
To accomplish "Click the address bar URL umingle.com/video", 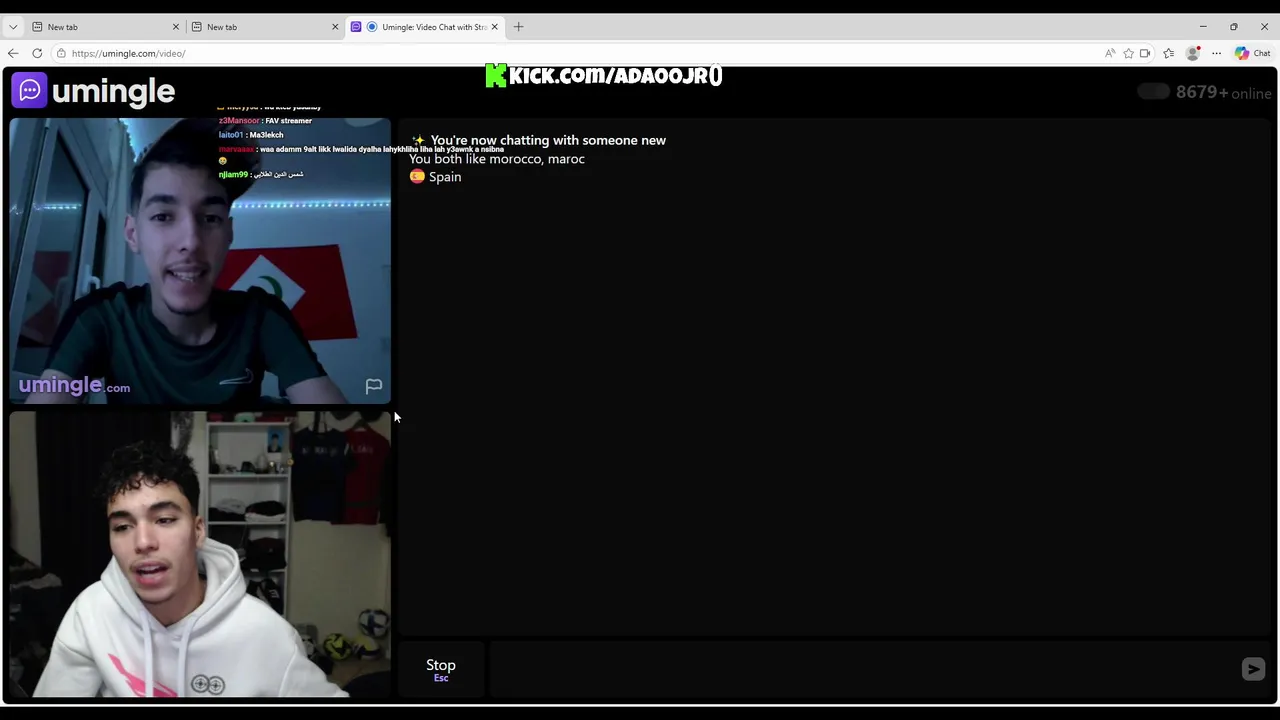I will tap(128, 53).
